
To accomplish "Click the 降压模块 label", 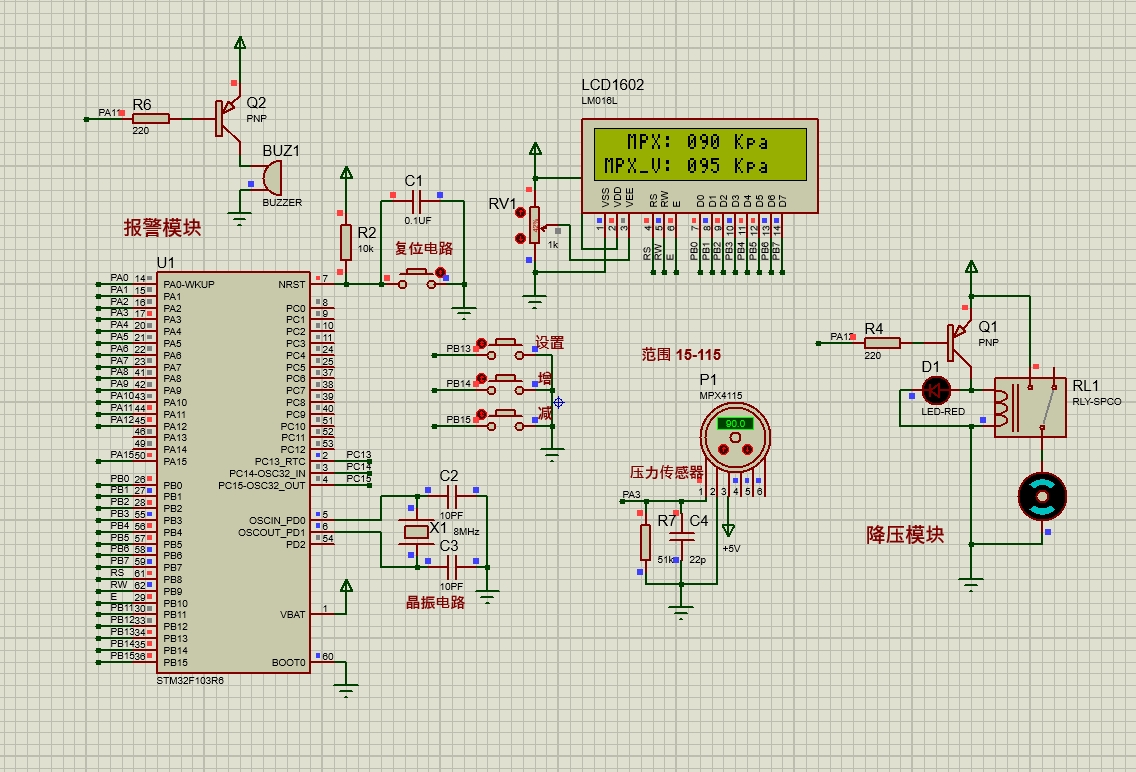I will [905, 534].
